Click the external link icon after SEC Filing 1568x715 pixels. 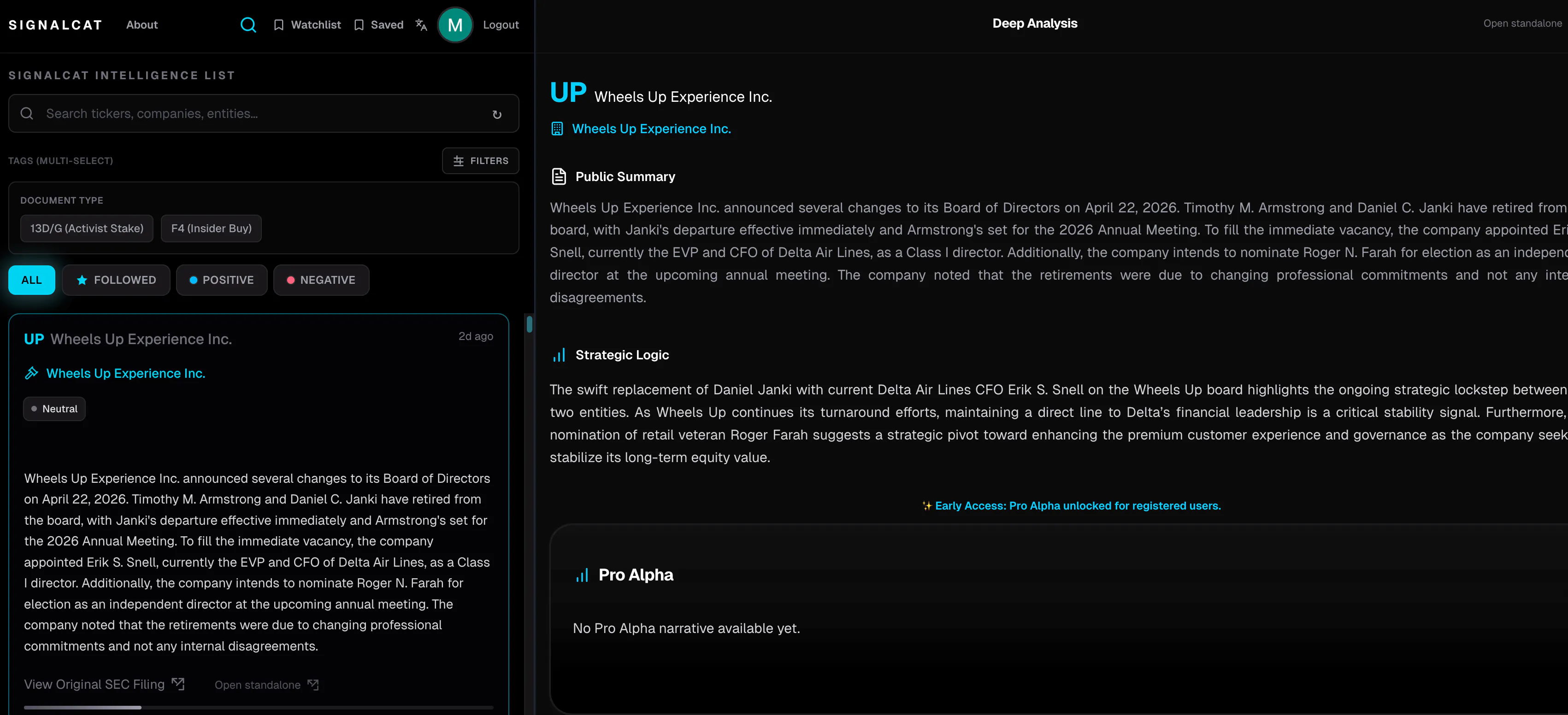pyautogui.click(x=178, y=684)
